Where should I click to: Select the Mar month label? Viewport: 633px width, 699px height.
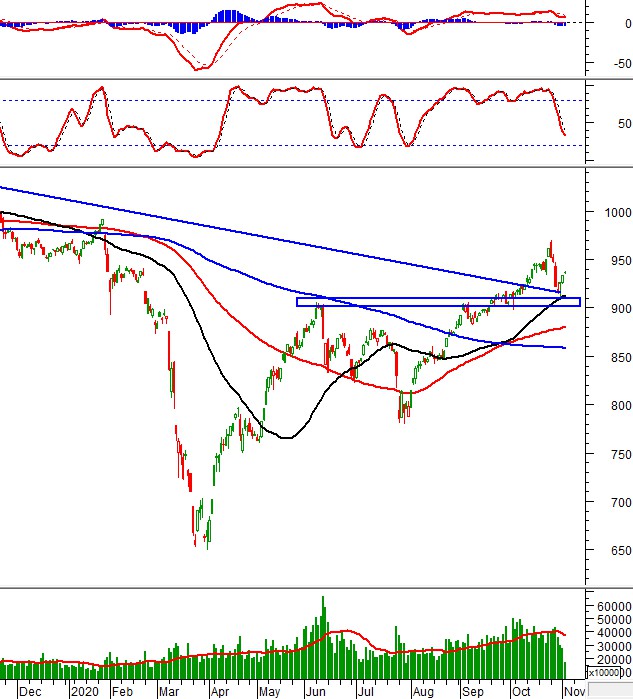[x=165, y=691]
